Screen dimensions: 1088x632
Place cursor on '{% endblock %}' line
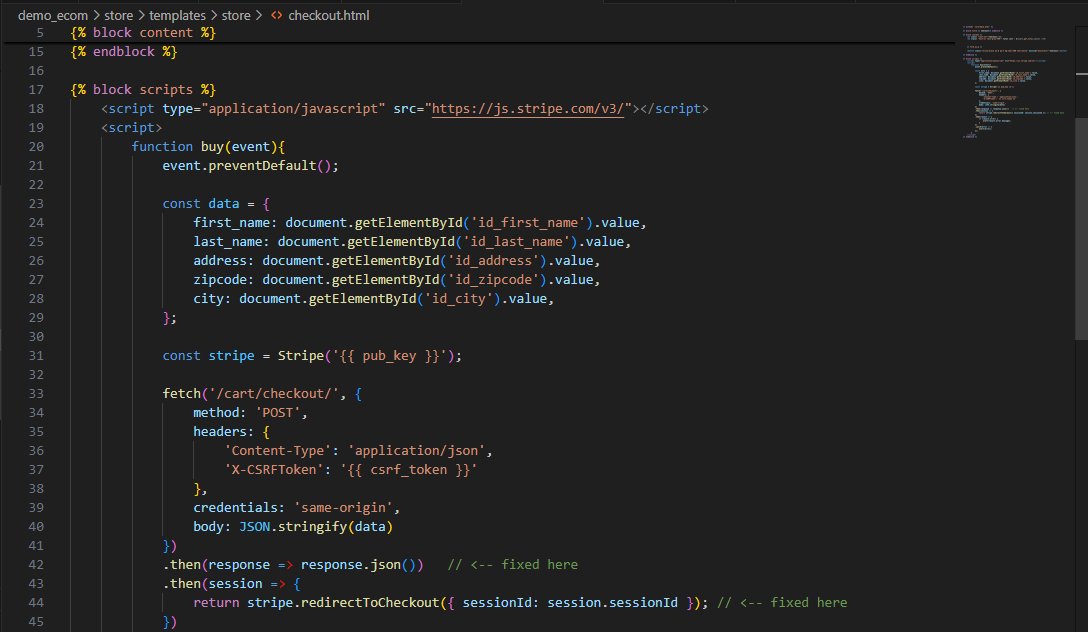(124, 51)
